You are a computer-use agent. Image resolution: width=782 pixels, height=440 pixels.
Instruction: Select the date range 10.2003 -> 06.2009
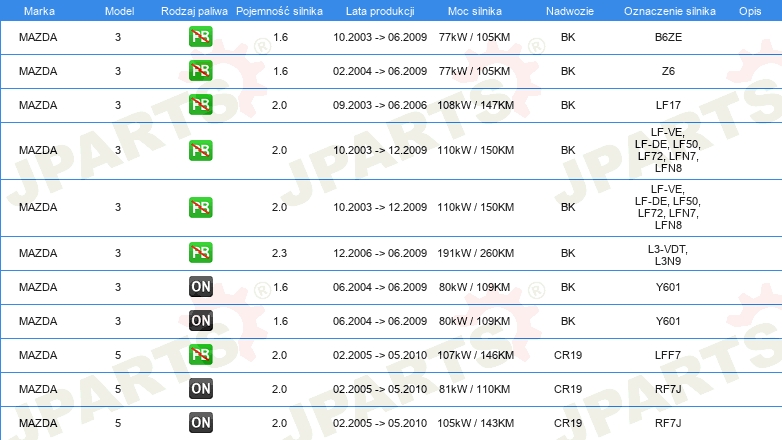pyautogui.click(x=380, y=37)
